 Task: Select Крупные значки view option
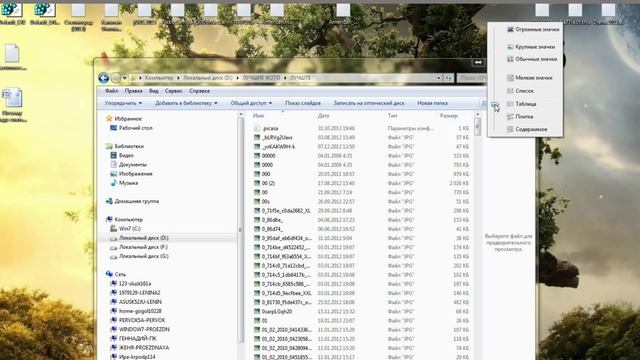point(531,47)
